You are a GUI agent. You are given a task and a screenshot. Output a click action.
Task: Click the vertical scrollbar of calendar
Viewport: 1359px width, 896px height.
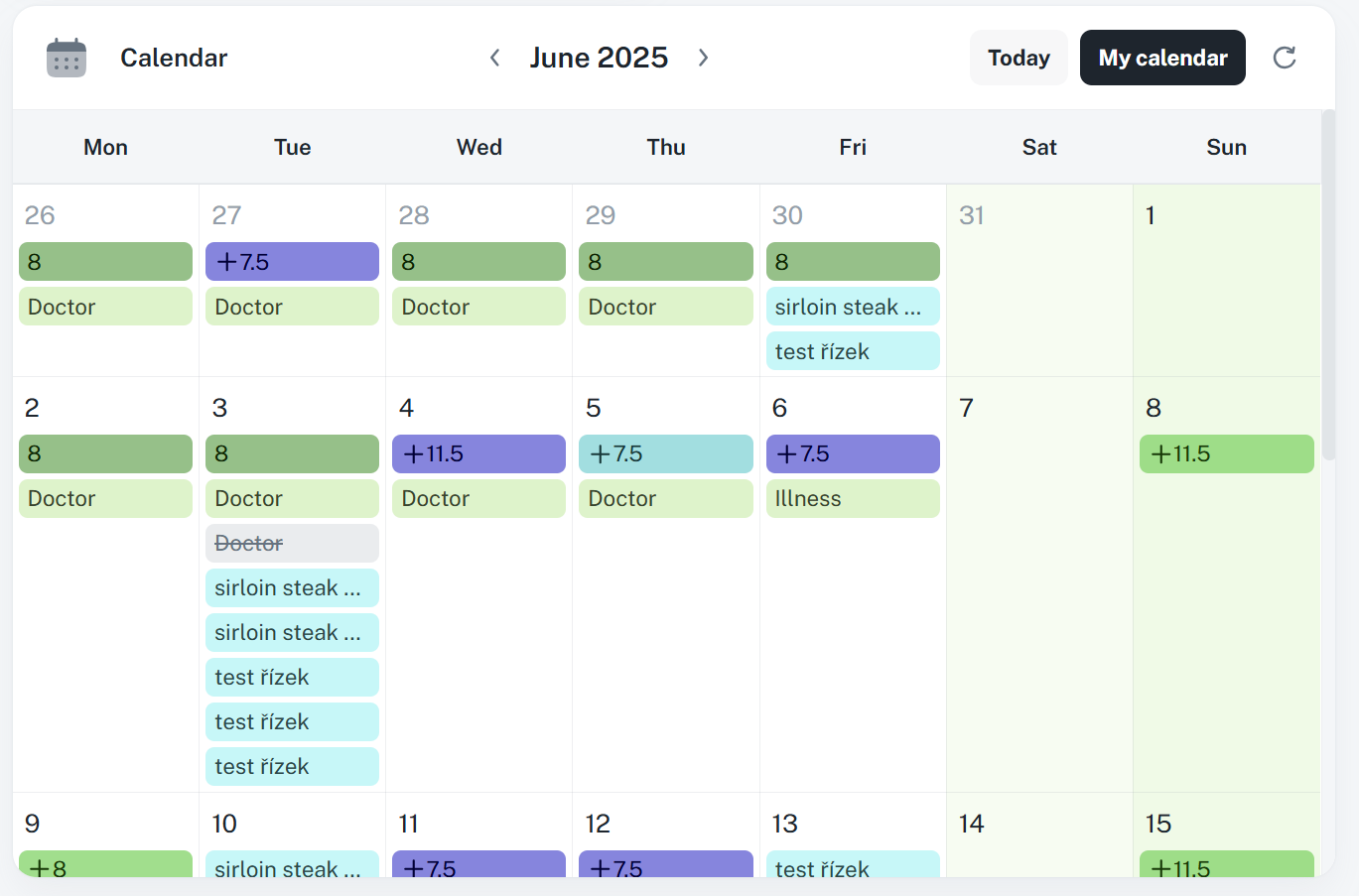coord(1328,288)
